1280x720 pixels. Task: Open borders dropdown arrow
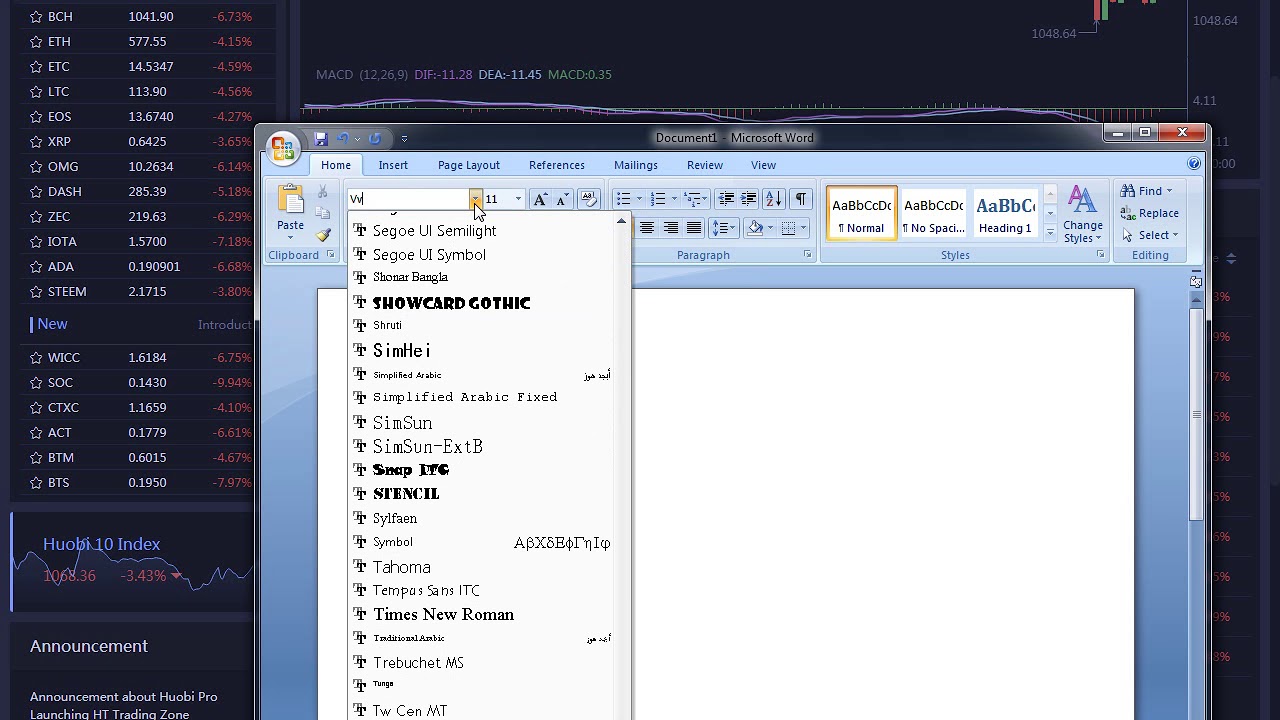coord(803,228)
